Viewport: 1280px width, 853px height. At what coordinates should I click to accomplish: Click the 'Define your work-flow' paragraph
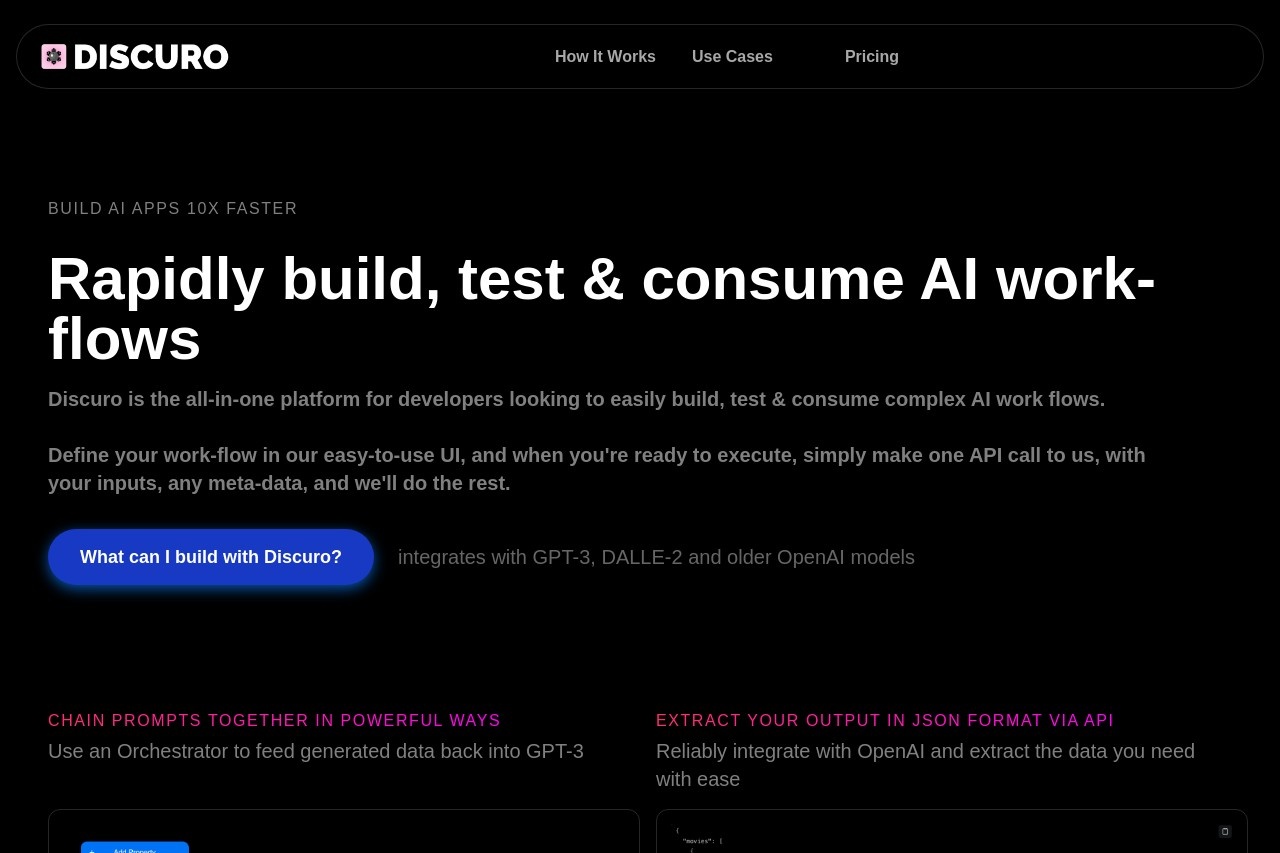[x=597, y=469]
